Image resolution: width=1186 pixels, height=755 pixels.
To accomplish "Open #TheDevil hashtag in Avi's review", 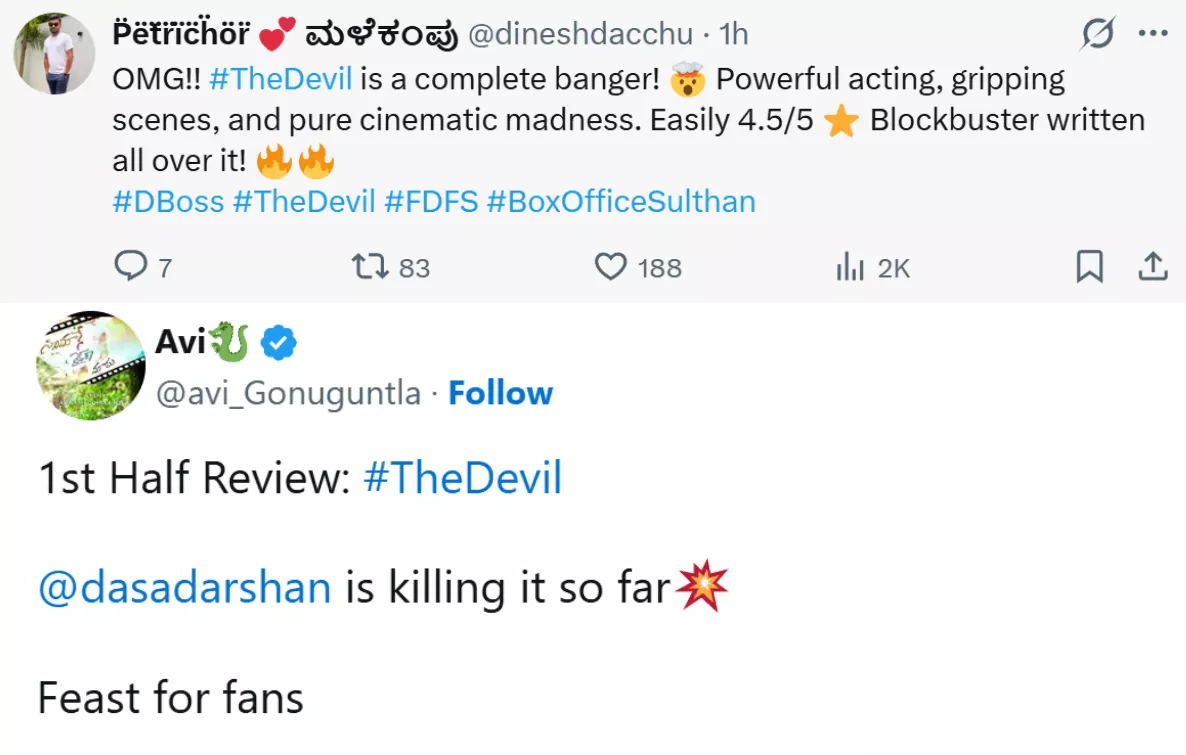I will (x=462, y=479).
